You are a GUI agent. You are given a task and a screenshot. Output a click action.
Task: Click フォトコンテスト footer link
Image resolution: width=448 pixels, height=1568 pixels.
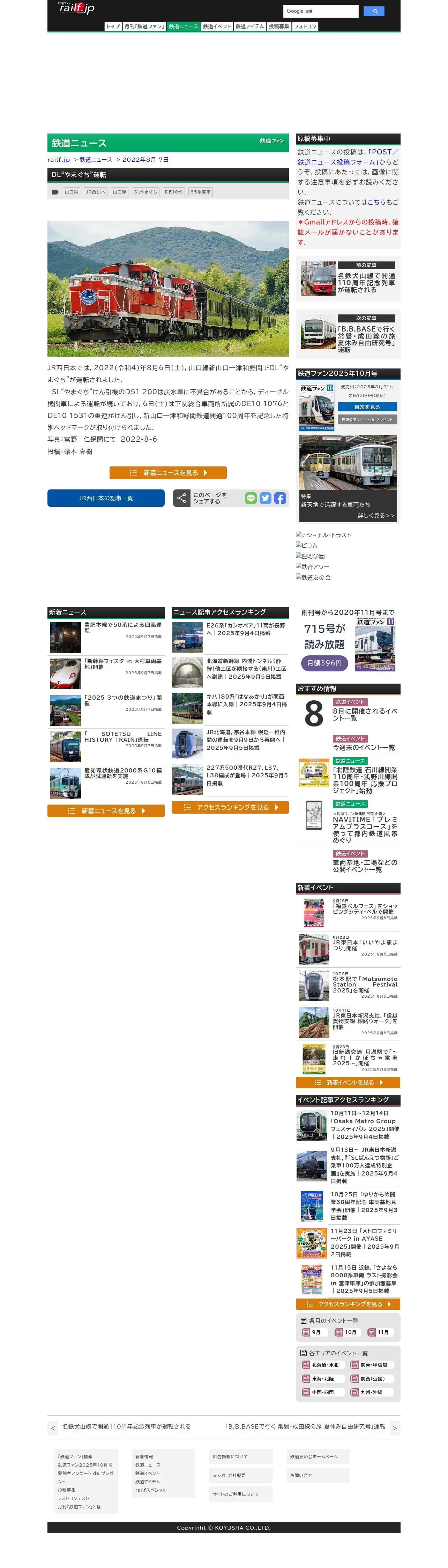click(73, 1498)
